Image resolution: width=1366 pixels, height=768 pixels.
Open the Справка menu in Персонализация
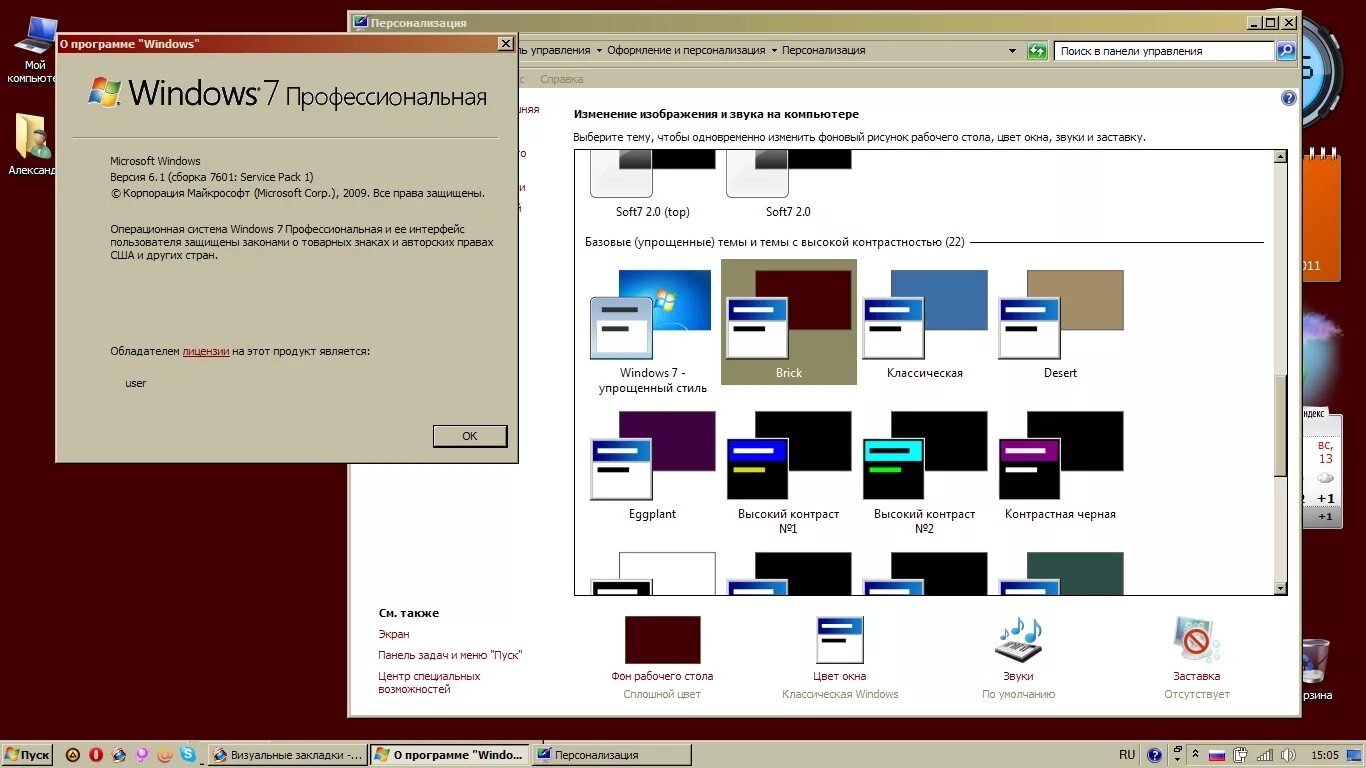[x=561, y=79]
